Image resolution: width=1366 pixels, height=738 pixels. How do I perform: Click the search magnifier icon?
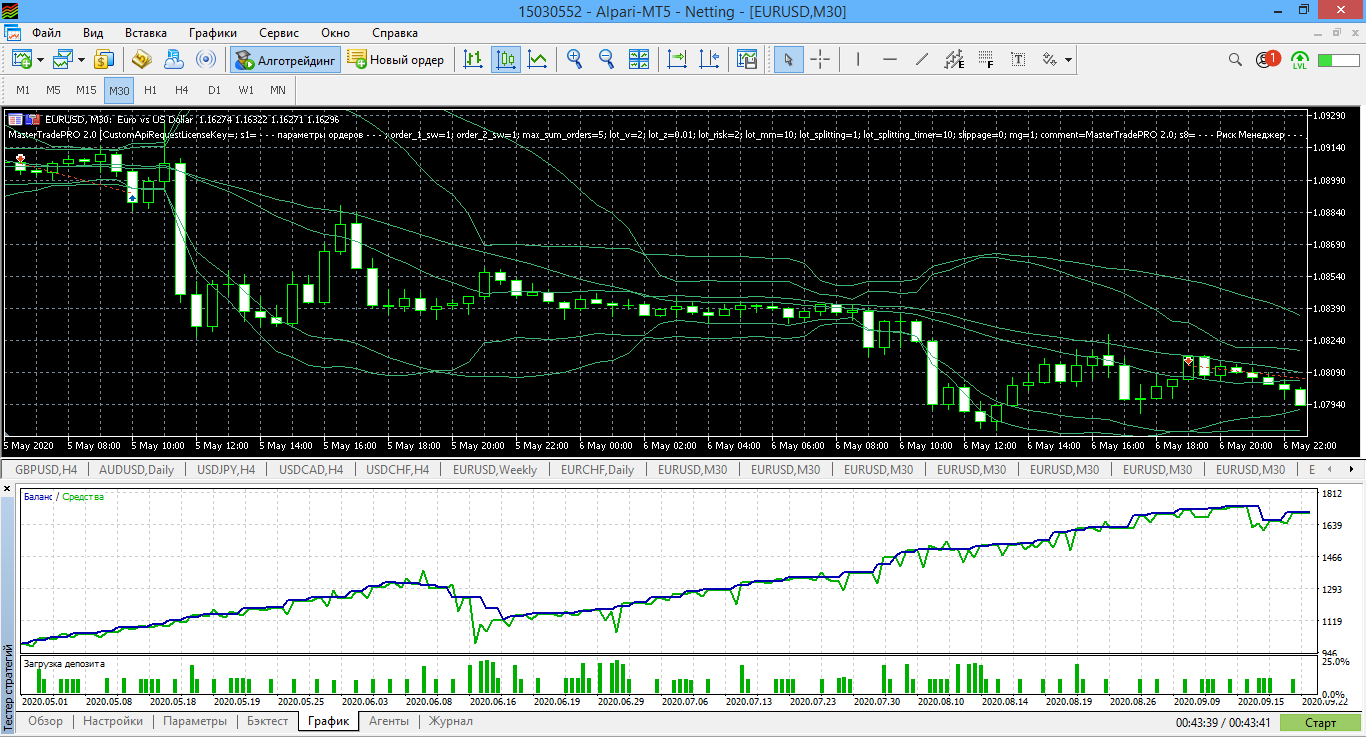pos(1235,60)
